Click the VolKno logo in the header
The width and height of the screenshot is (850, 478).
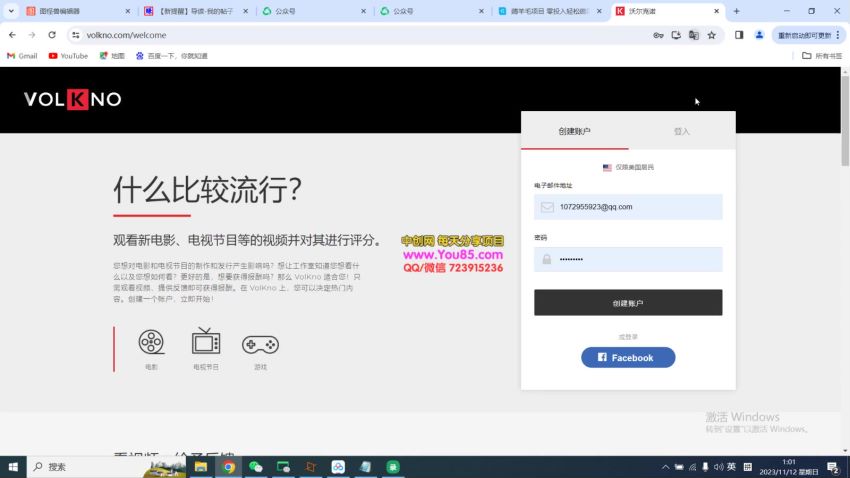tap(72, 99)
